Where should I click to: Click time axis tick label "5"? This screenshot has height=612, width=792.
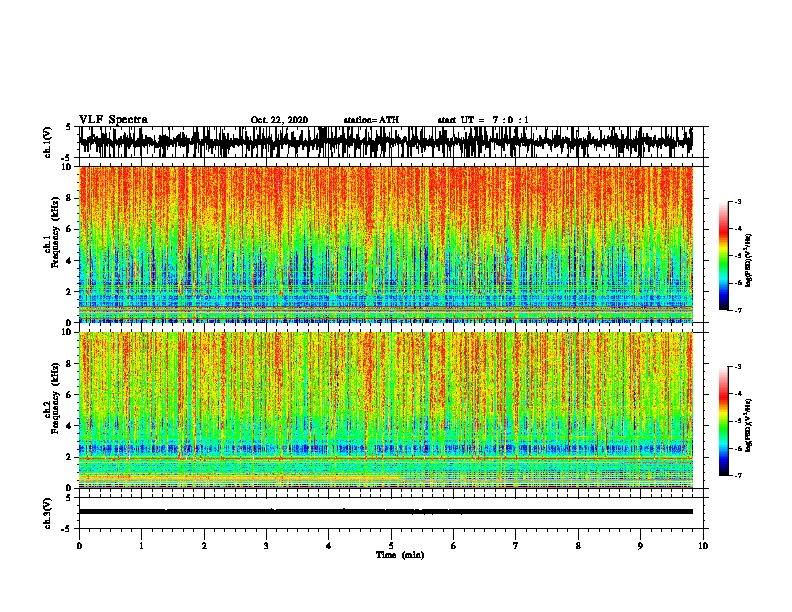tap(391, 545)
